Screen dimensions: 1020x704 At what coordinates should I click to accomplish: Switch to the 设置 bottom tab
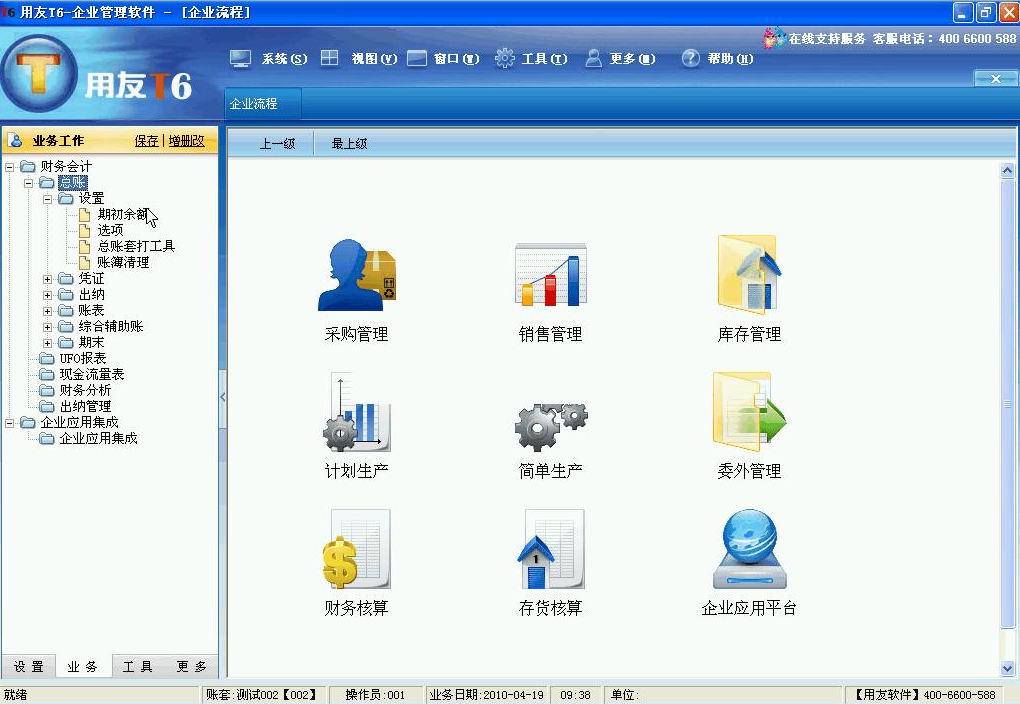(29, 666)
